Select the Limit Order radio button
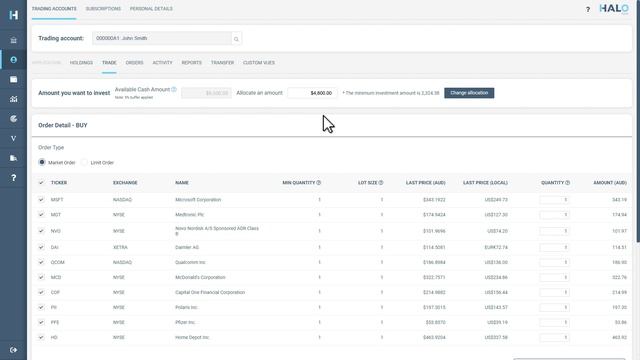Viewport: 640px width, 360px height. (x=84, y=162)
